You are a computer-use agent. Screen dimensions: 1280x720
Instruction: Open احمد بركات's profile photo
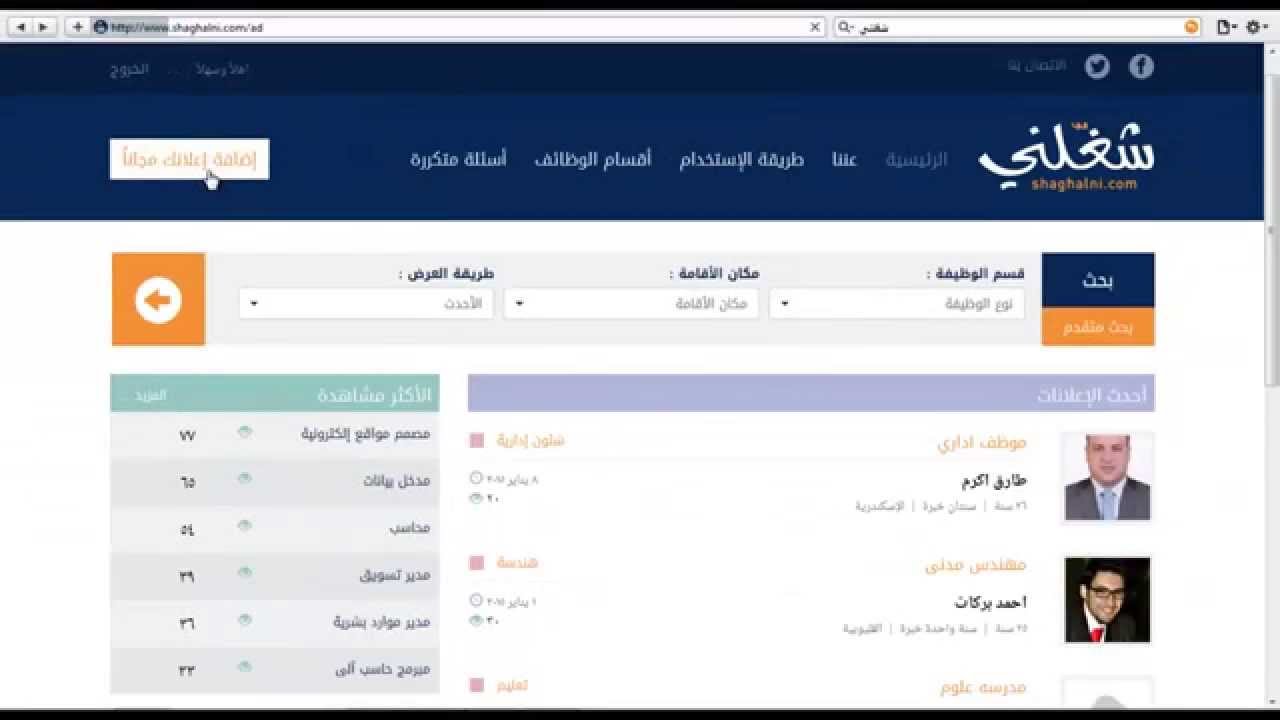[1107, 600]
